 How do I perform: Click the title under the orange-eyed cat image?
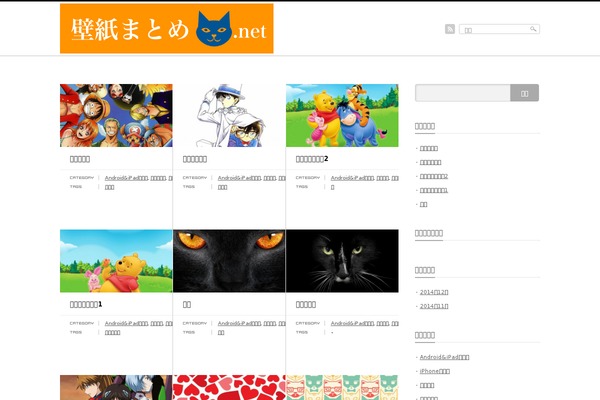click(x=187, y=304)
